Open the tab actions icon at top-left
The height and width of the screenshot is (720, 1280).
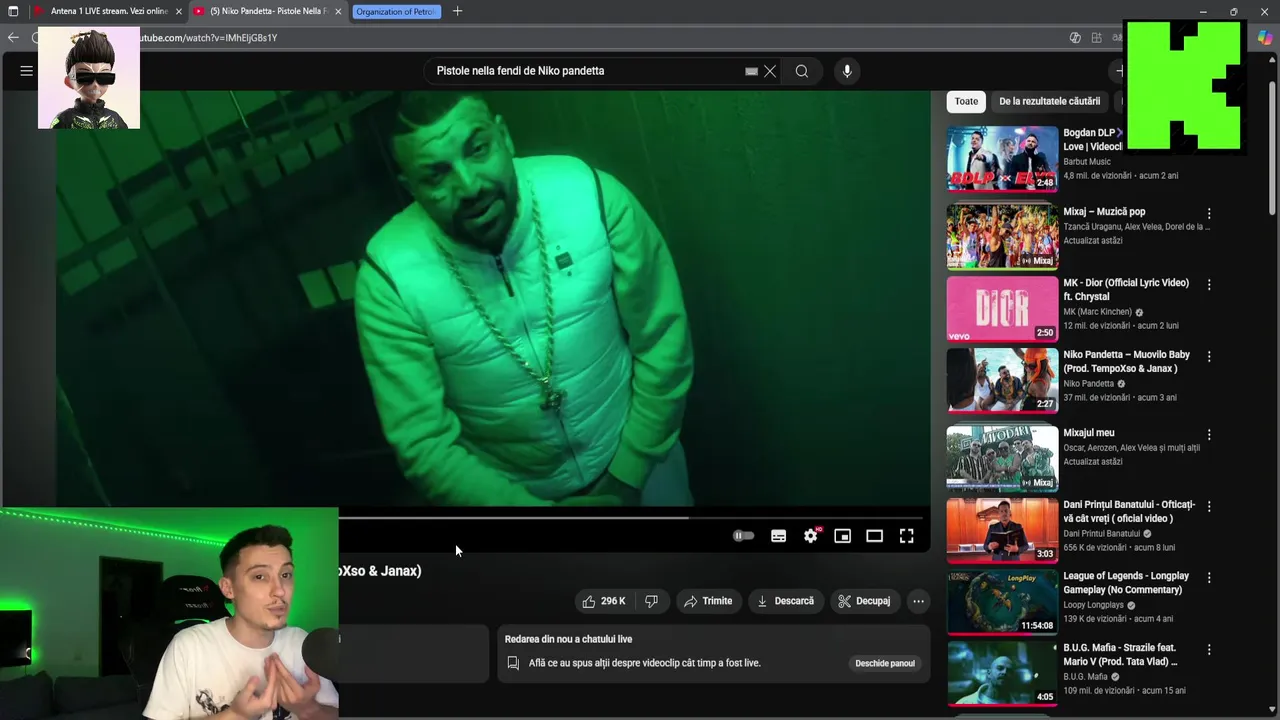point(13,11)
